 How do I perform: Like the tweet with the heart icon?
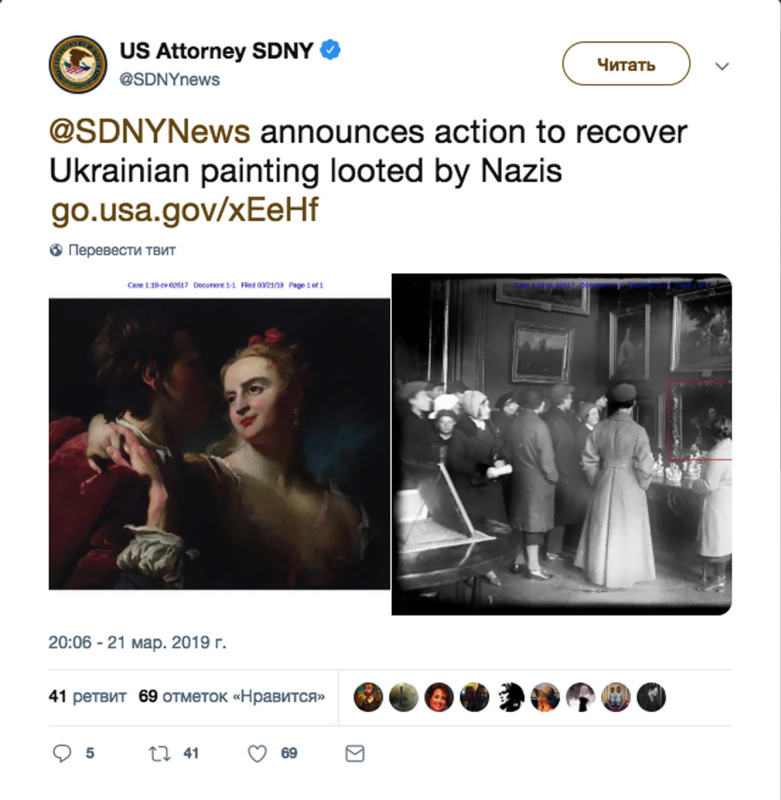click(x=257, y=754)
